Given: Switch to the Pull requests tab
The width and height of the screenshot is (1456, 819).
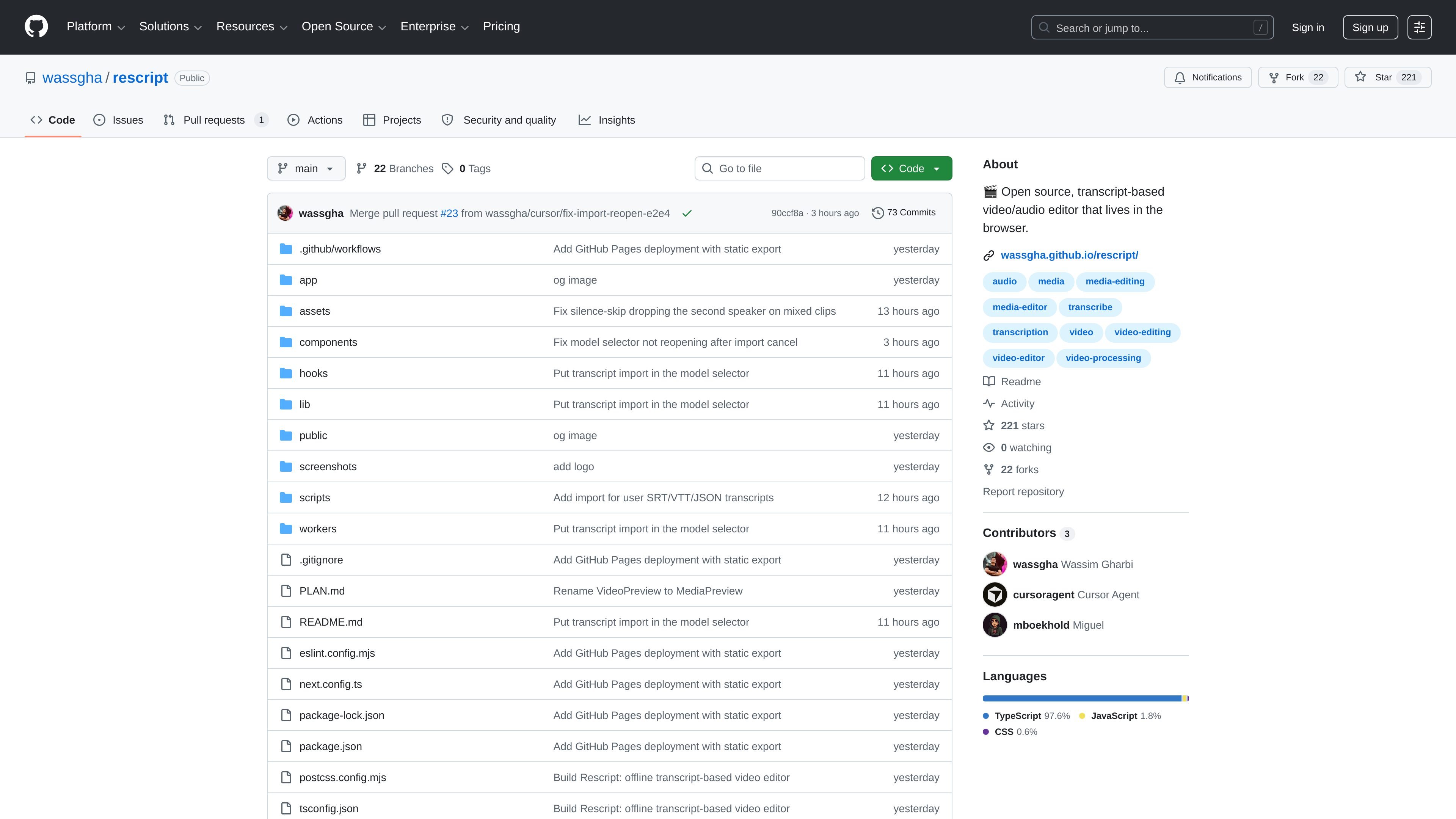Looking at the screenshot, I should [215, 120].
